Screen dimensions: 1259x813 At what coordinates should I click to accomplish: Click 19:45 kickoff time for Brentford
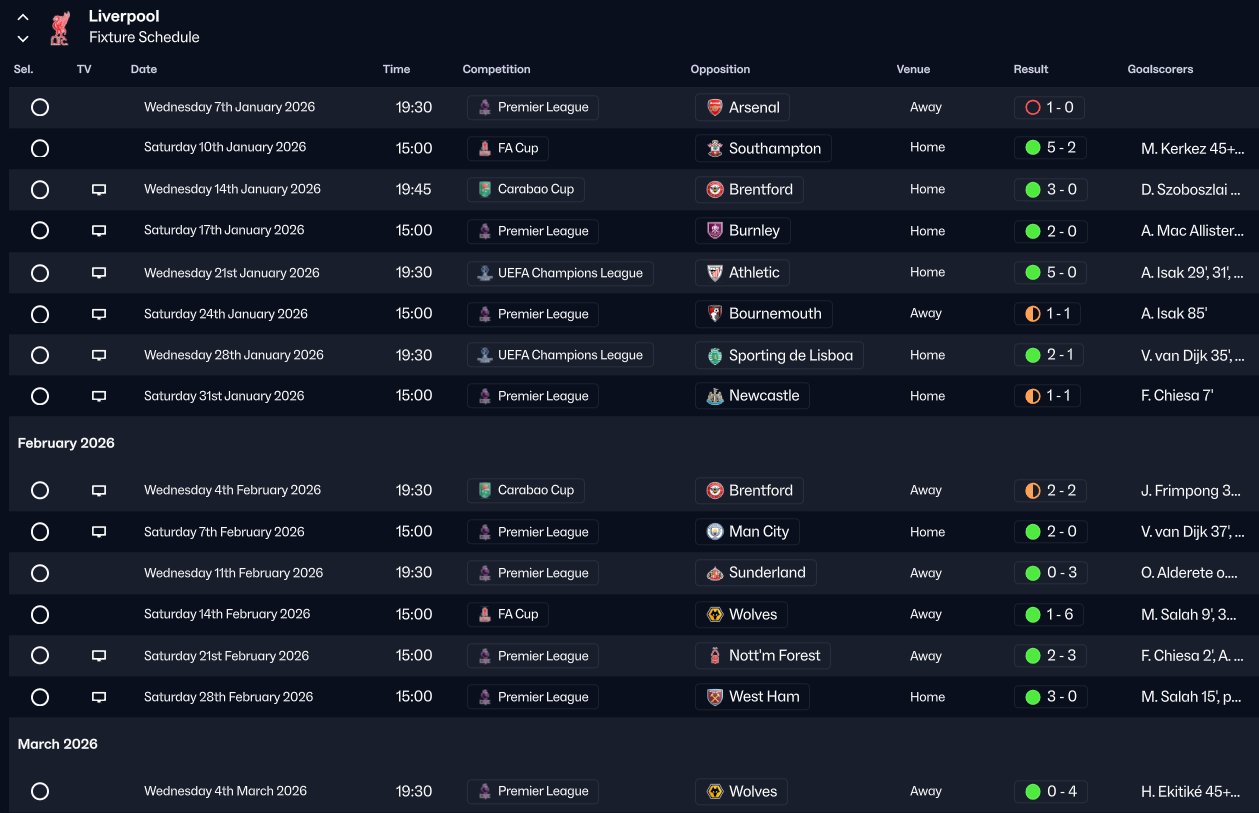414,189
